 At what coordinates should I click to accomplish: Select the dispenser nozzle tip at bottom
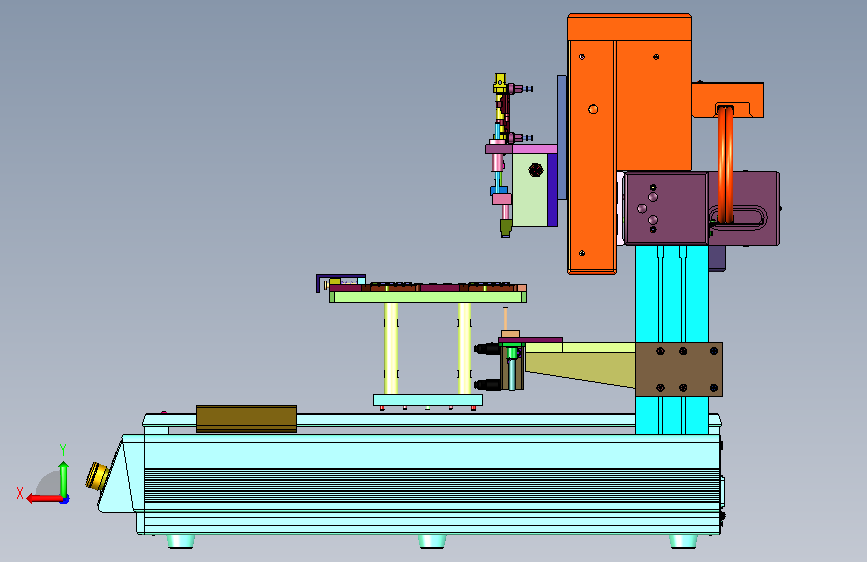505,228
